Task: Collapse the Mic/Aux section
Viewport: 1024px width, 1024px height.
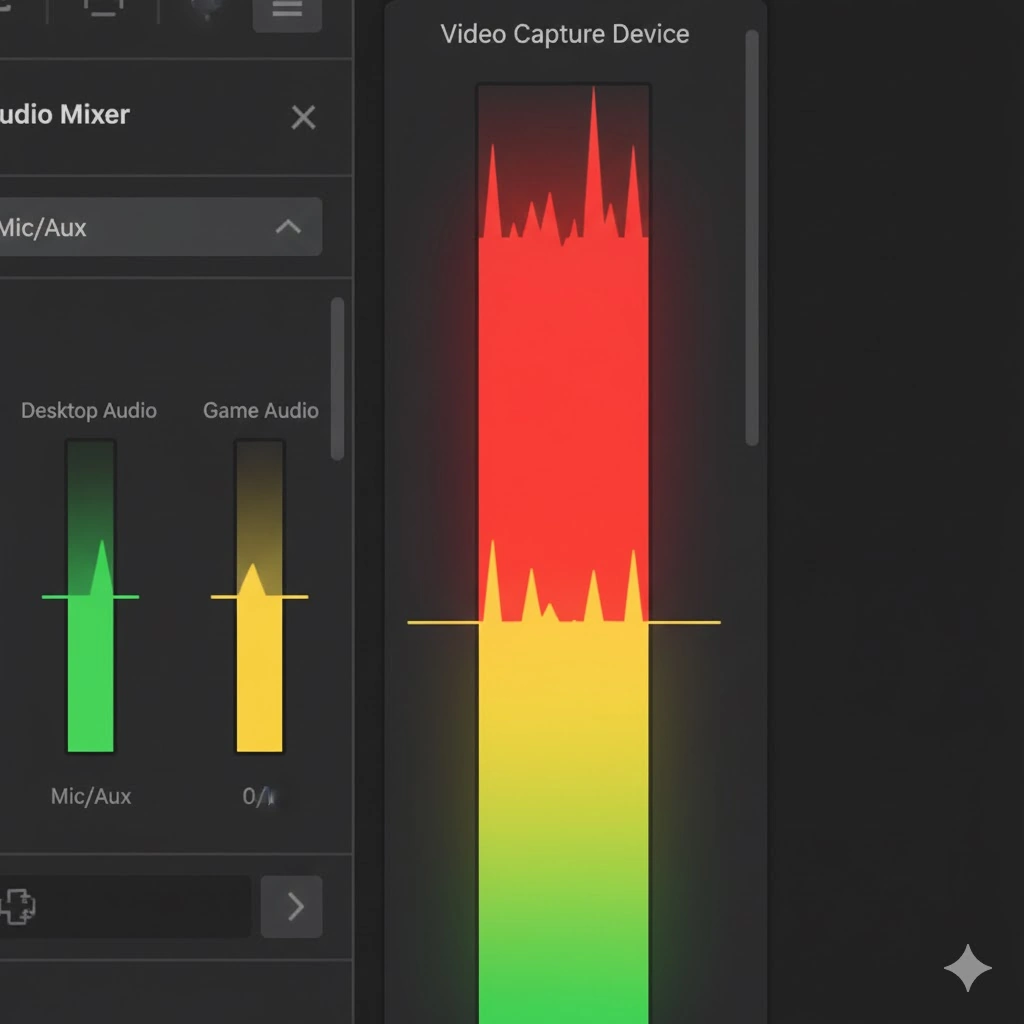Action: pyautogui.click(x=288, y=227)
